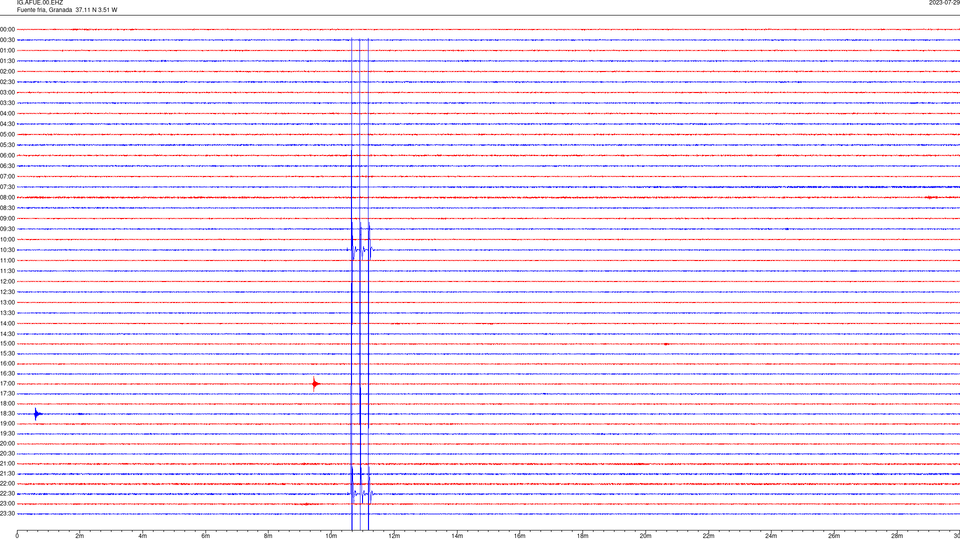Click the 03:30 time label
Screen dimensions: 960x540
tap(7, 103)
